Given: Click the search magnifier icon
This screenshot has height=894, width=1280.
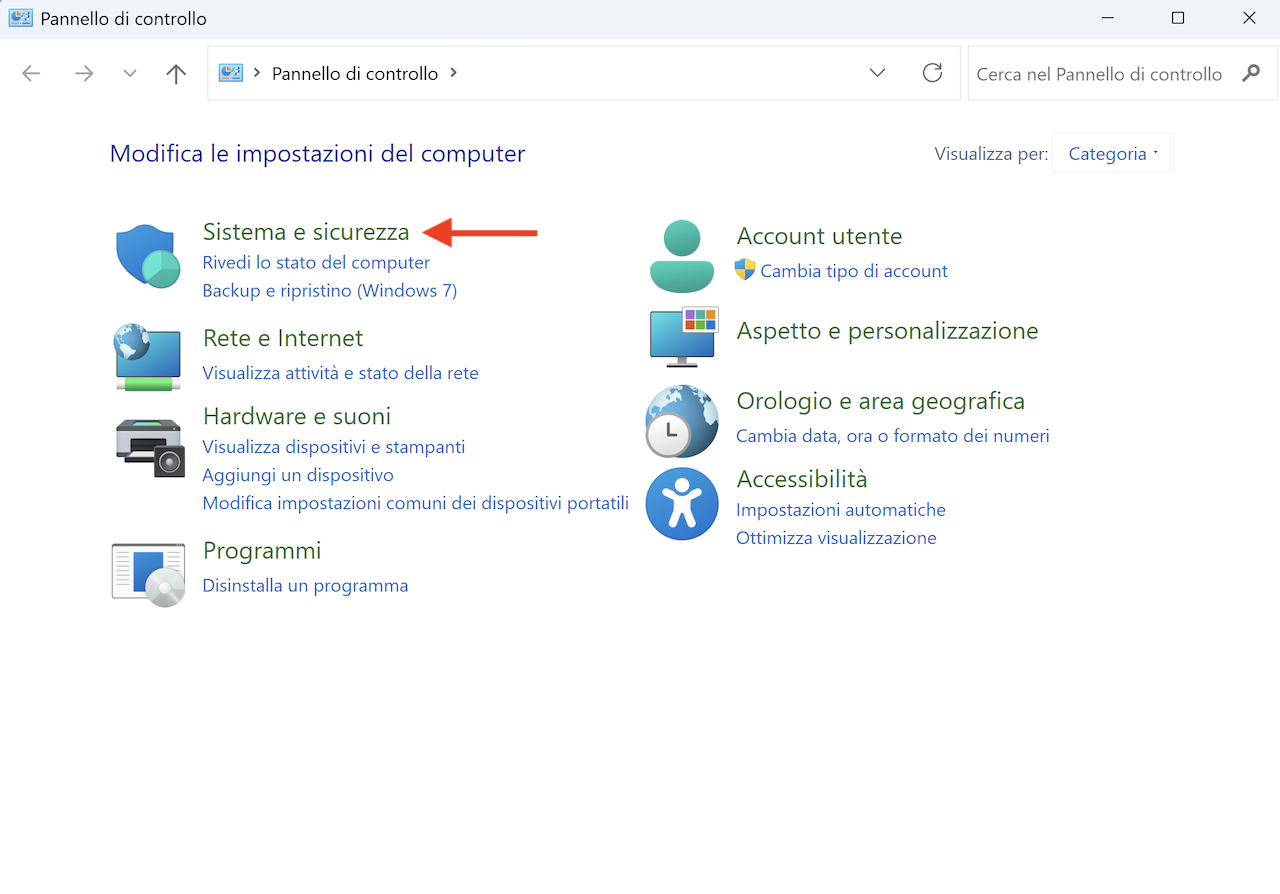Looking at the screenshot, I should pos(1251,73).
